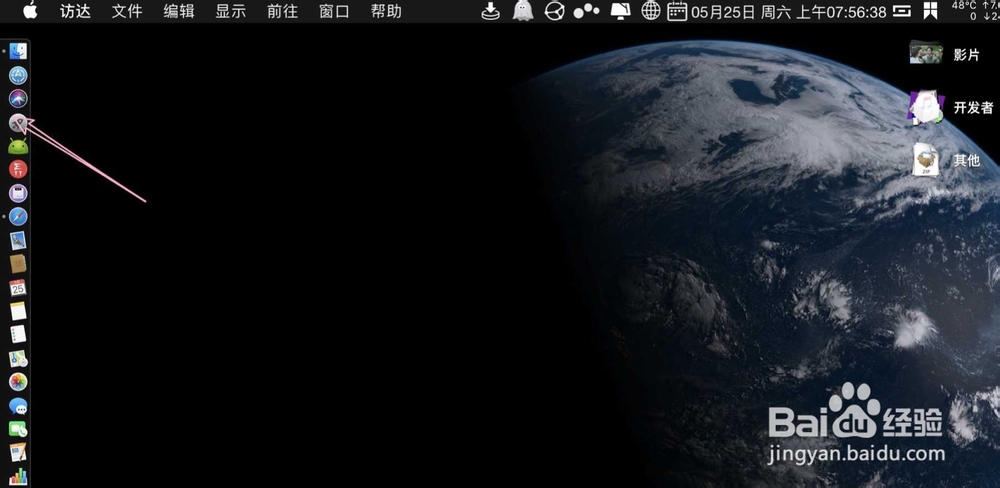Open Calendar showing 25 in Dock
The width and height of the screenshot is (1000, 488).
(x=18, y=288)
